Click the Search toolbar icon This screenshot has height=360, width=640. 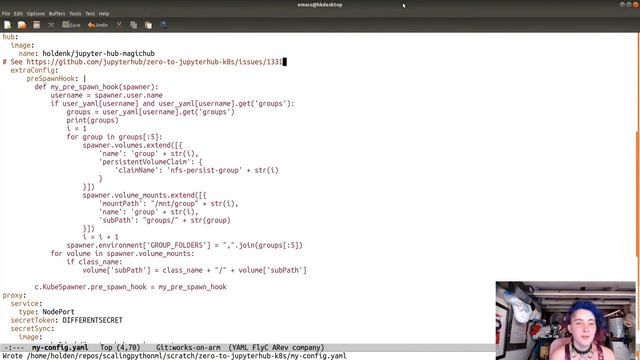164,25
